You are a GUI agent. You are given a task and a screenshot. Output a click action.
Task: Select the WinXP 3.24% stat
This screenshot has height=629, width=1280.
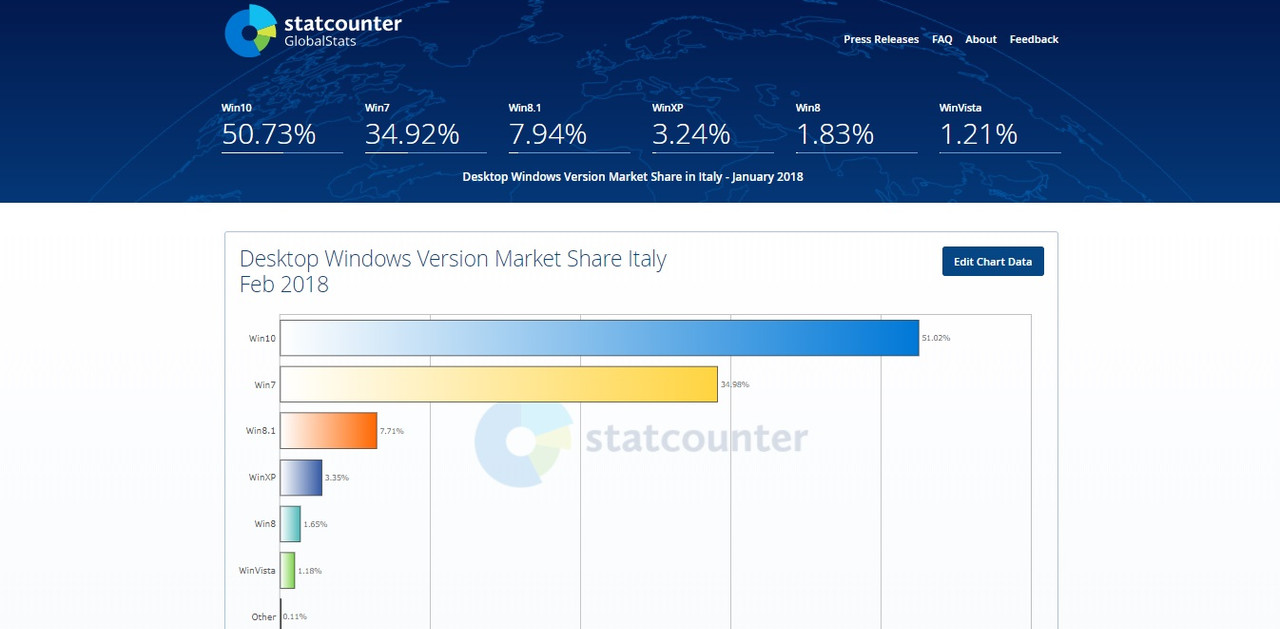(x=713, y=127)
